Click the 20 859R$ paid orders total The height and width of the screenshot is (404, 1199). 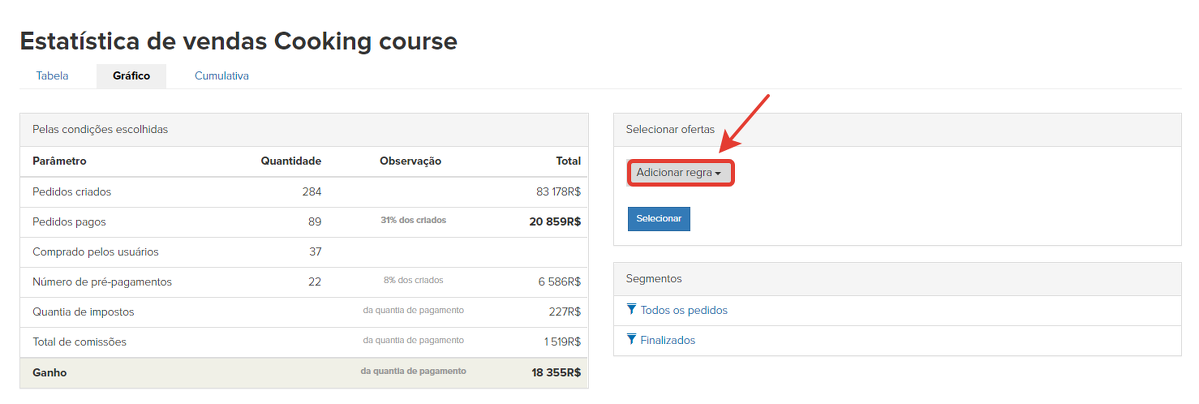555,222
